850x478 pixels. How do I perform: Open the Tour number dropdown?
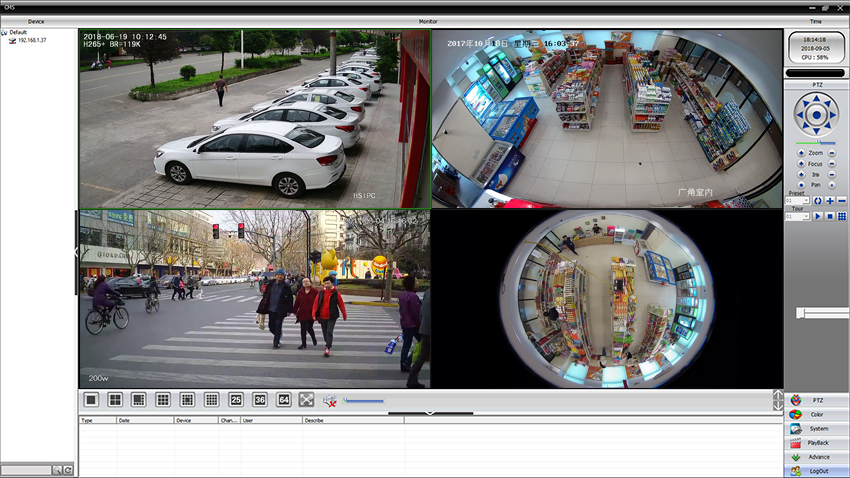point(806,217)
